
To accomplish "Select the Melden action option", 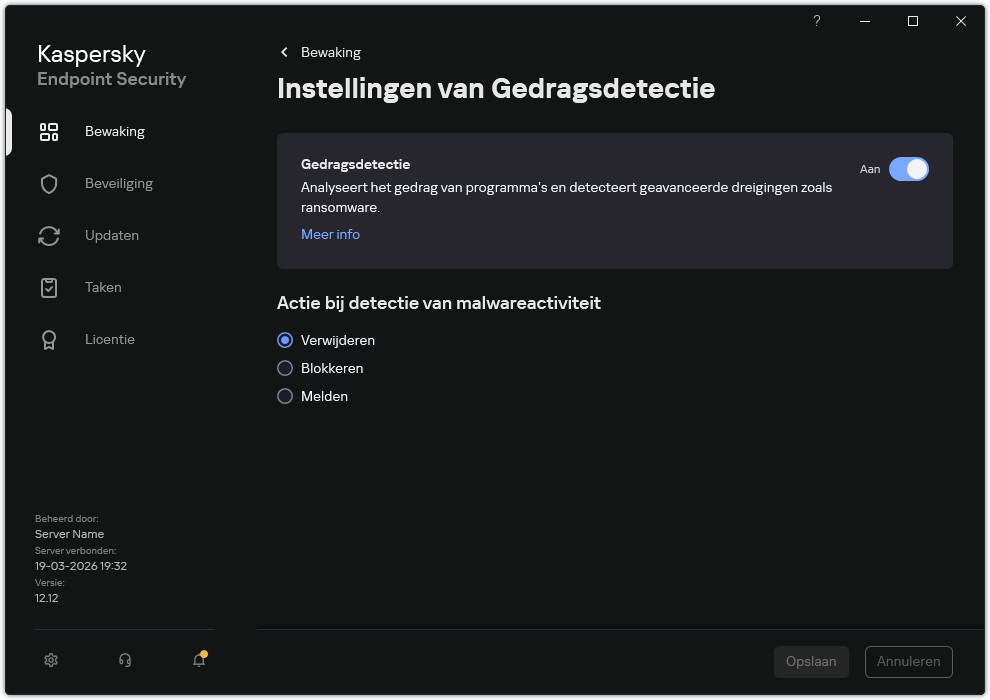I will (285, 396).
